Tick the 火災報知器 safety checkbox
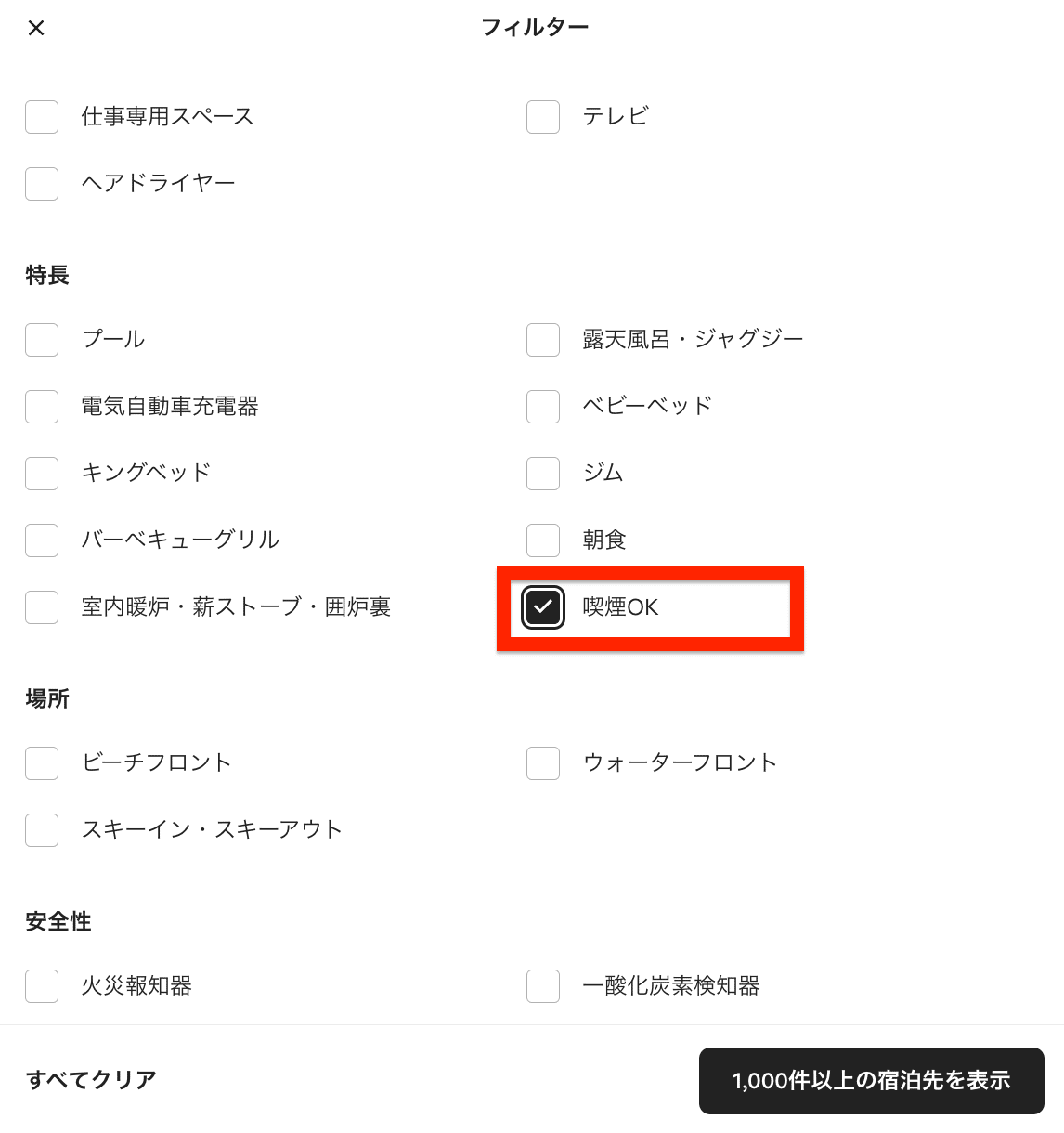 tap(42, 986)
